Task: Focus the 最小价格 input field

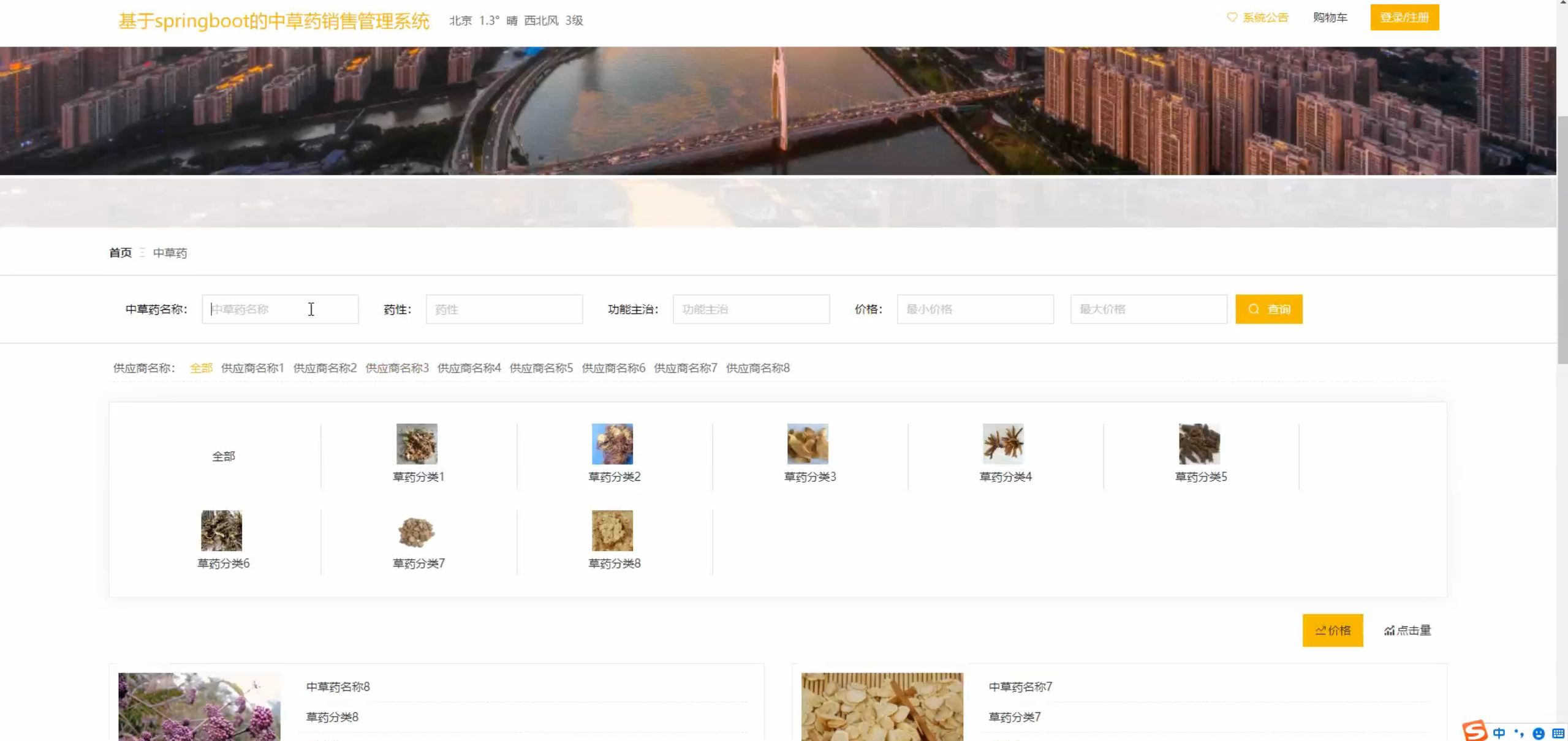Action: click(x=974, y=309)
